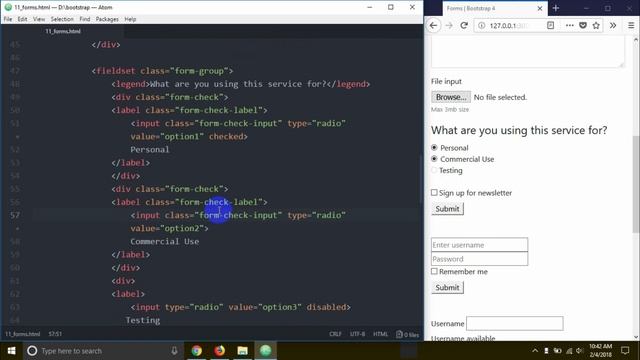Viewport: 640px width, 360px height.
Task: Click the site info icon in address bar
Action: pyautogui.click(x=482, y=25)
